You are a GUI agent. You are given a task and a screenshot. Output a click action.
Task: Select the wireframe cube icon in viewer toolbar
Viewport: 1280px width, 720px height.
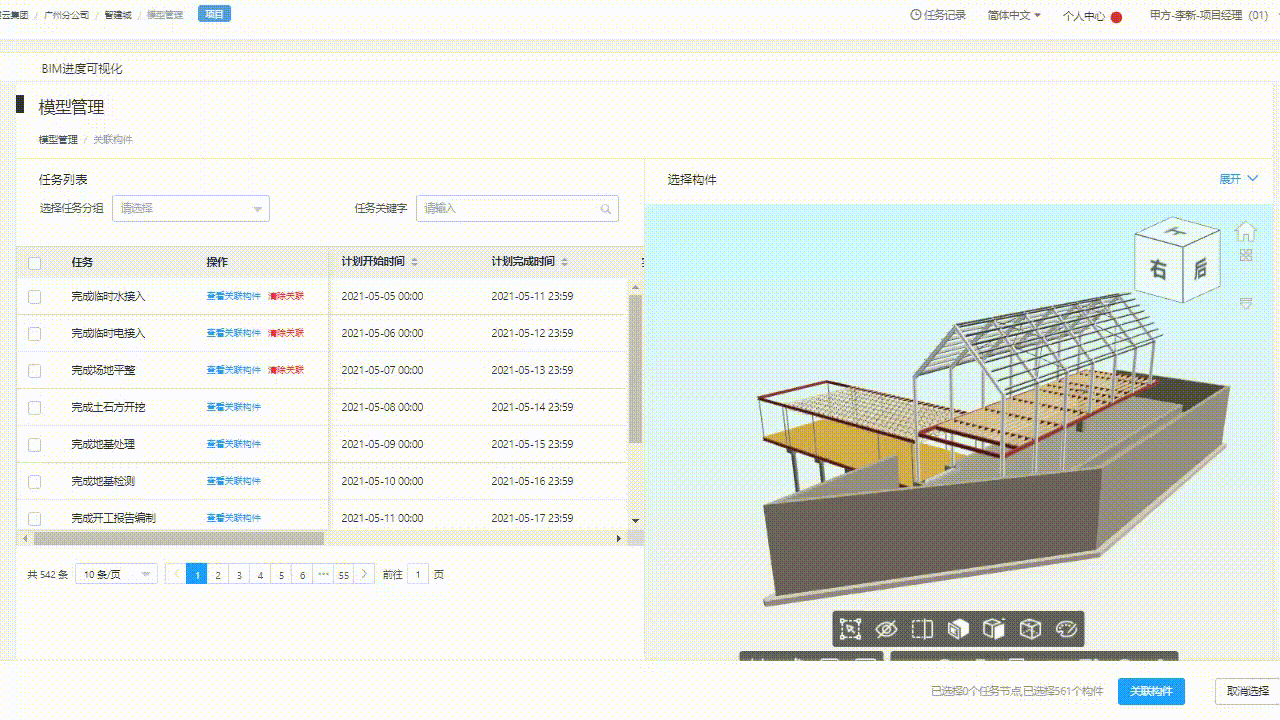(x=1030, y=629)
